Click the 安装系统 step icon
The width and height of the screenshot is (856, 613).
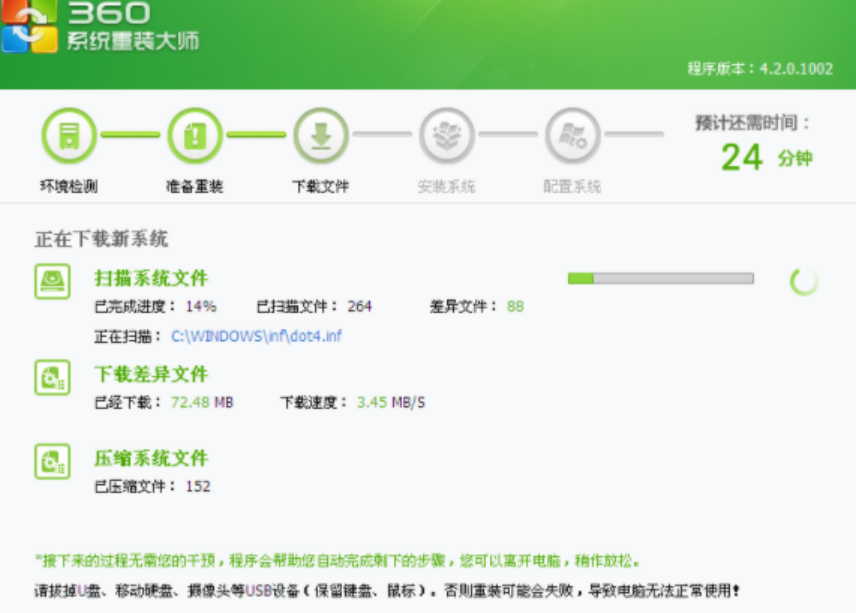[x=447, y=135]
